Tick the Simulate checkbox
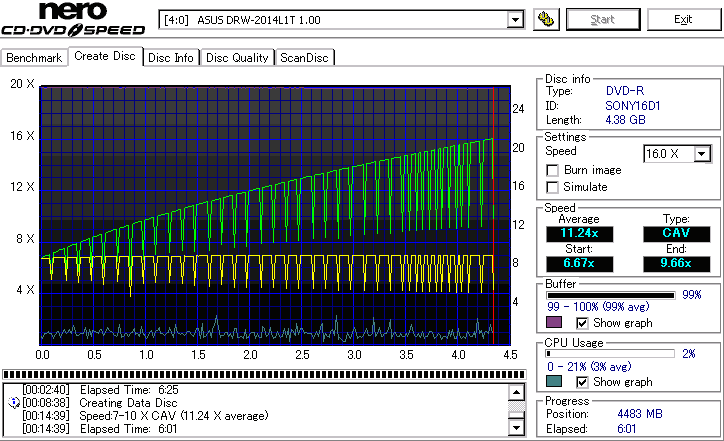724x441 pixels. [x=552, y=187]
